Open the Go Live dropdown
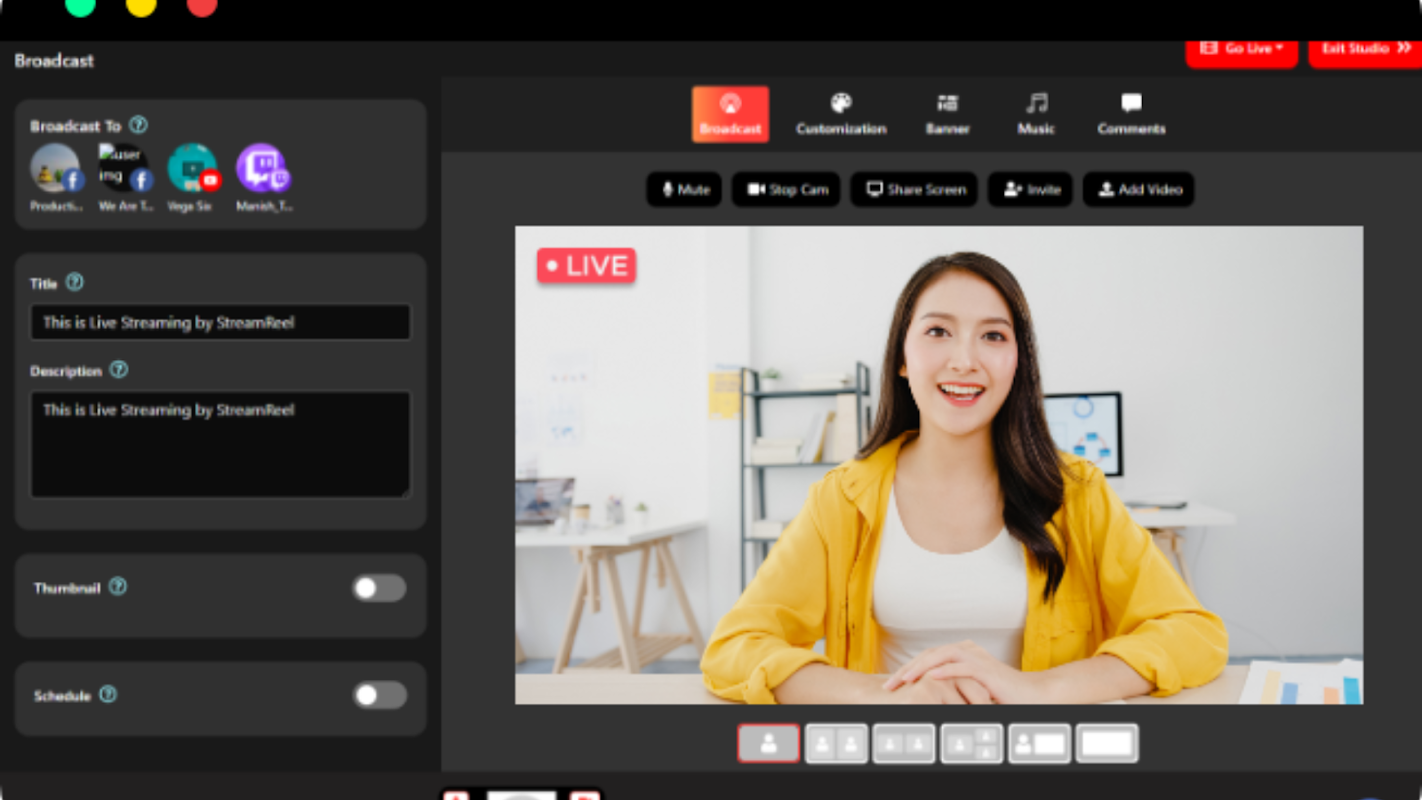Viewport: 1422px width, 800px height. point(1242,49)
